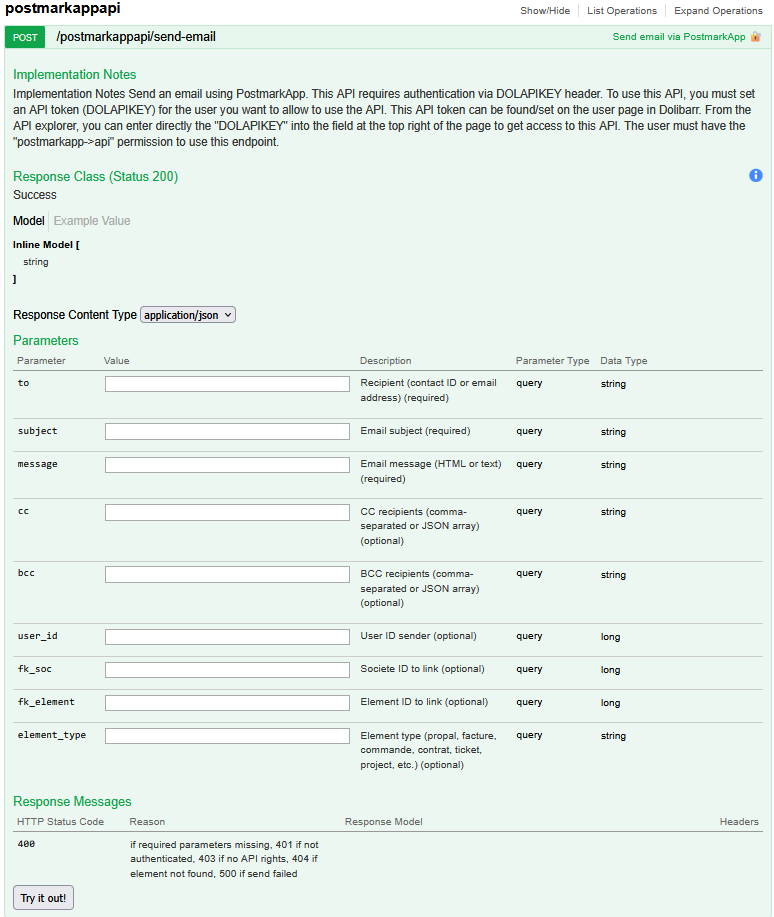Click the postmarkappapi section heading

[x=64, y=9]
